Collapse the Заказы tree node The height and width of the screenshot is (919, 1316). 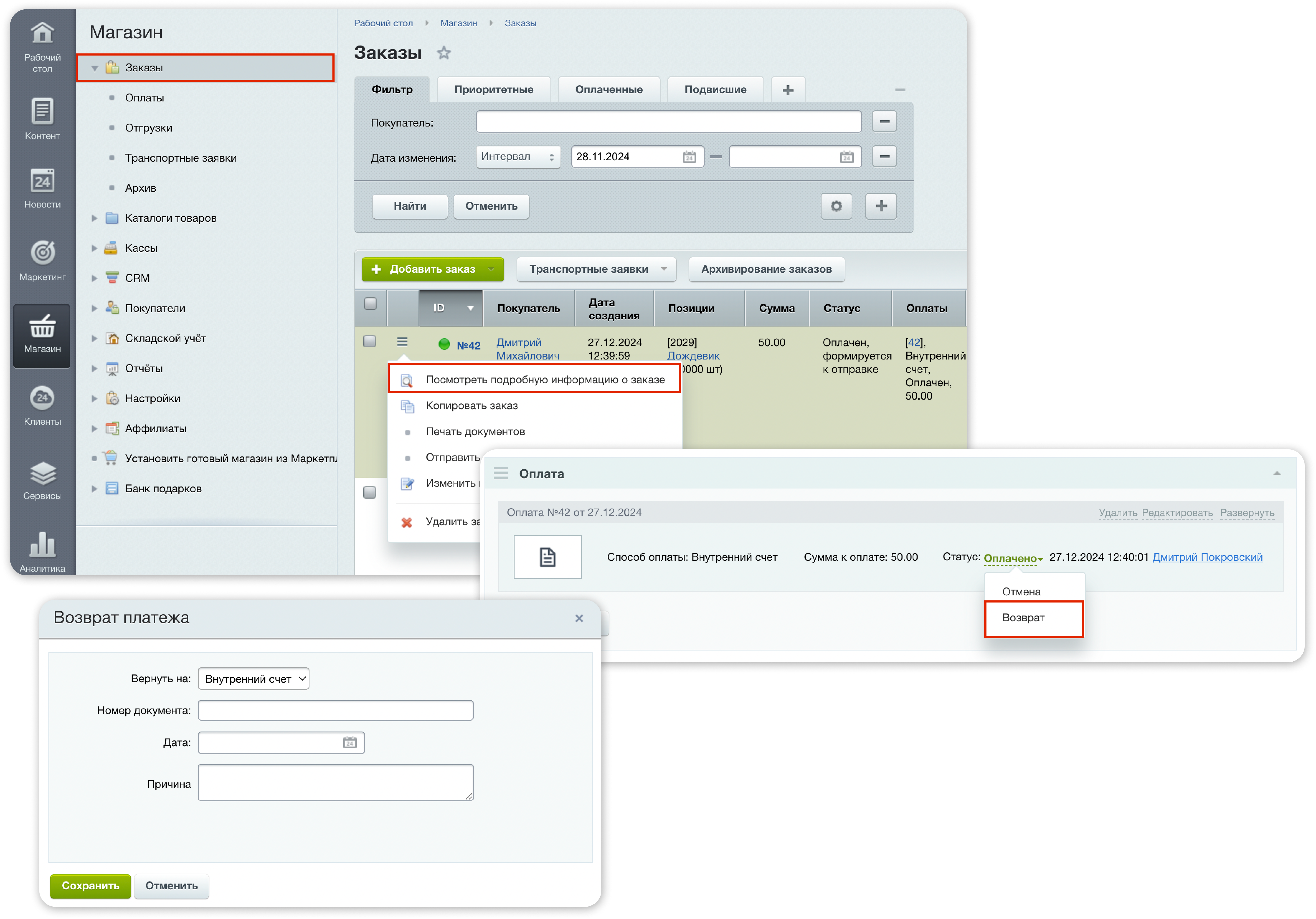[x=95, y=68]
